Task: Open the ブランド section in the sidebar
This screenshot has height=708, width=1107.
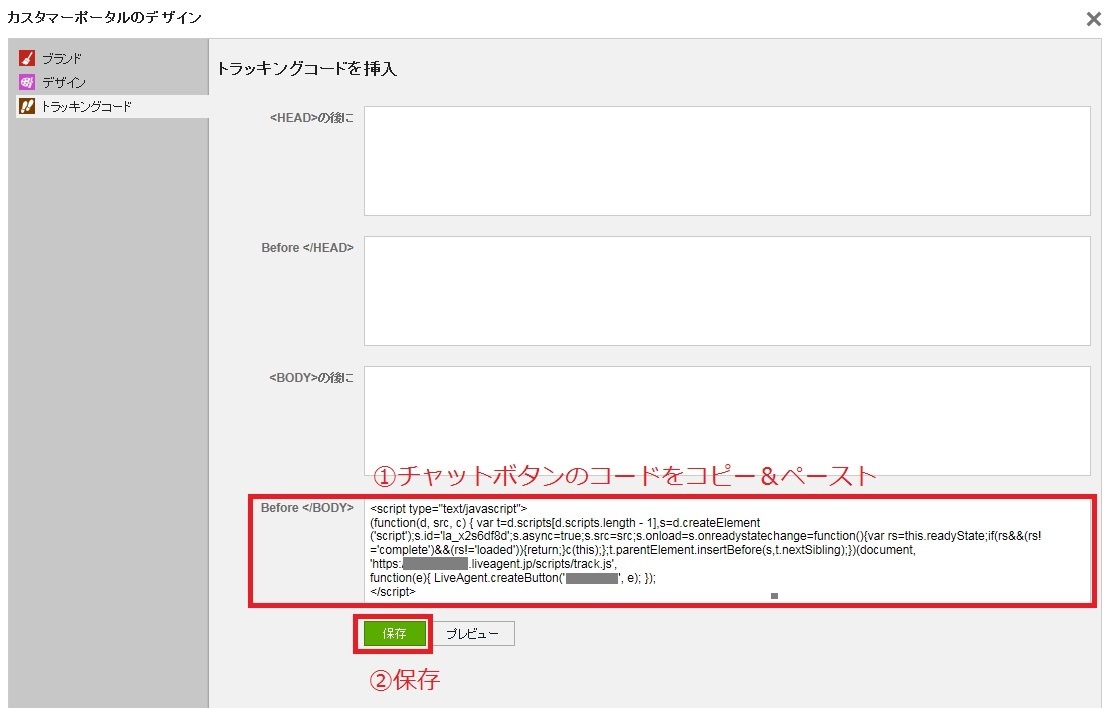Action: pyautogui.click(x=61, y=58)
